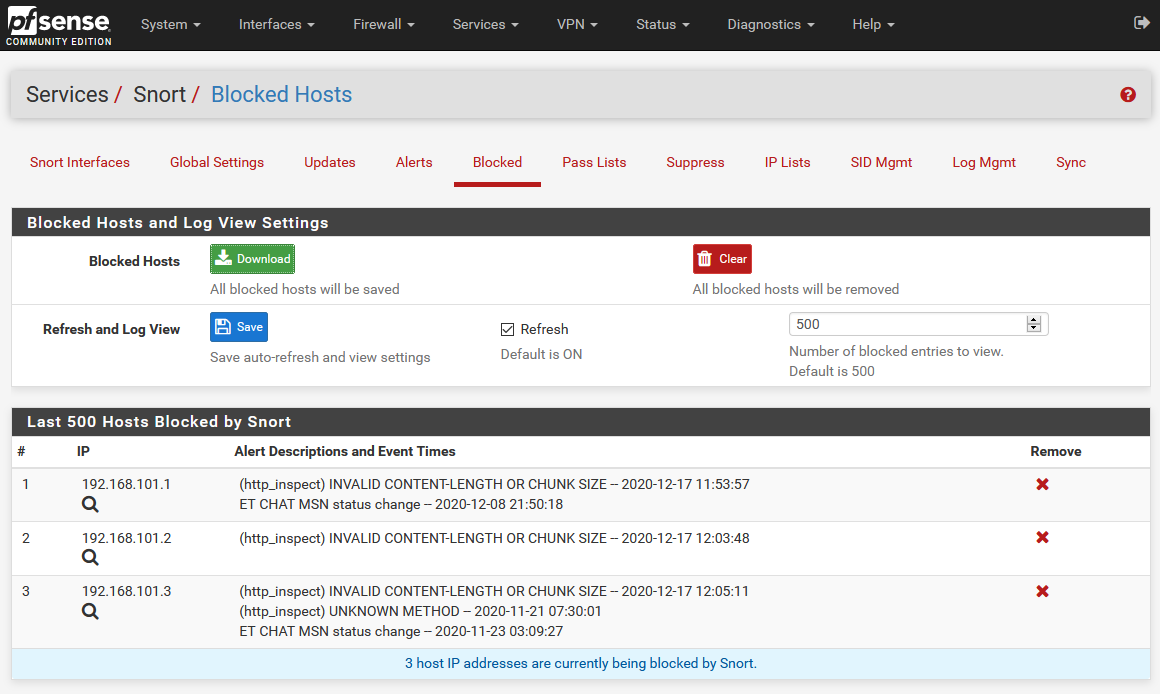
Task: Look up 192.168.101.3 with magnifier icon
Action: point(90,611)
